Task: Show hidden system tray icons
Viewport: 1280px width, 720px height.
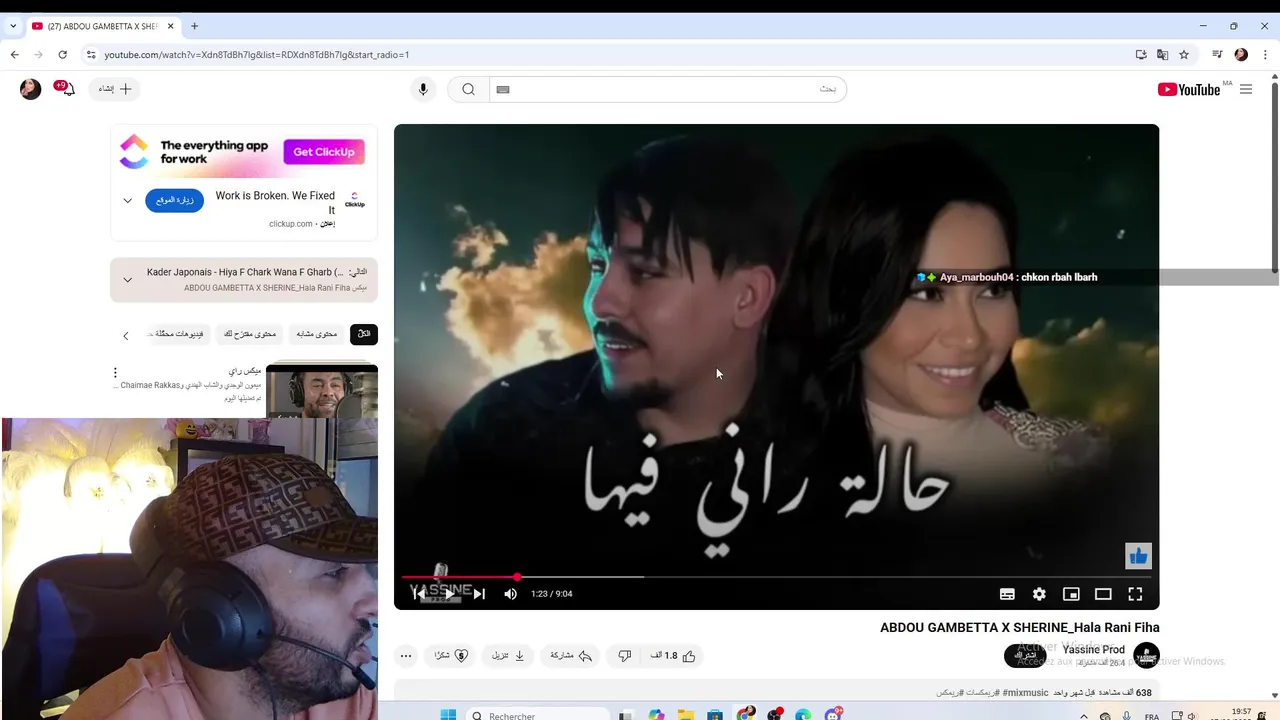Action: [x=1084, y=716]
